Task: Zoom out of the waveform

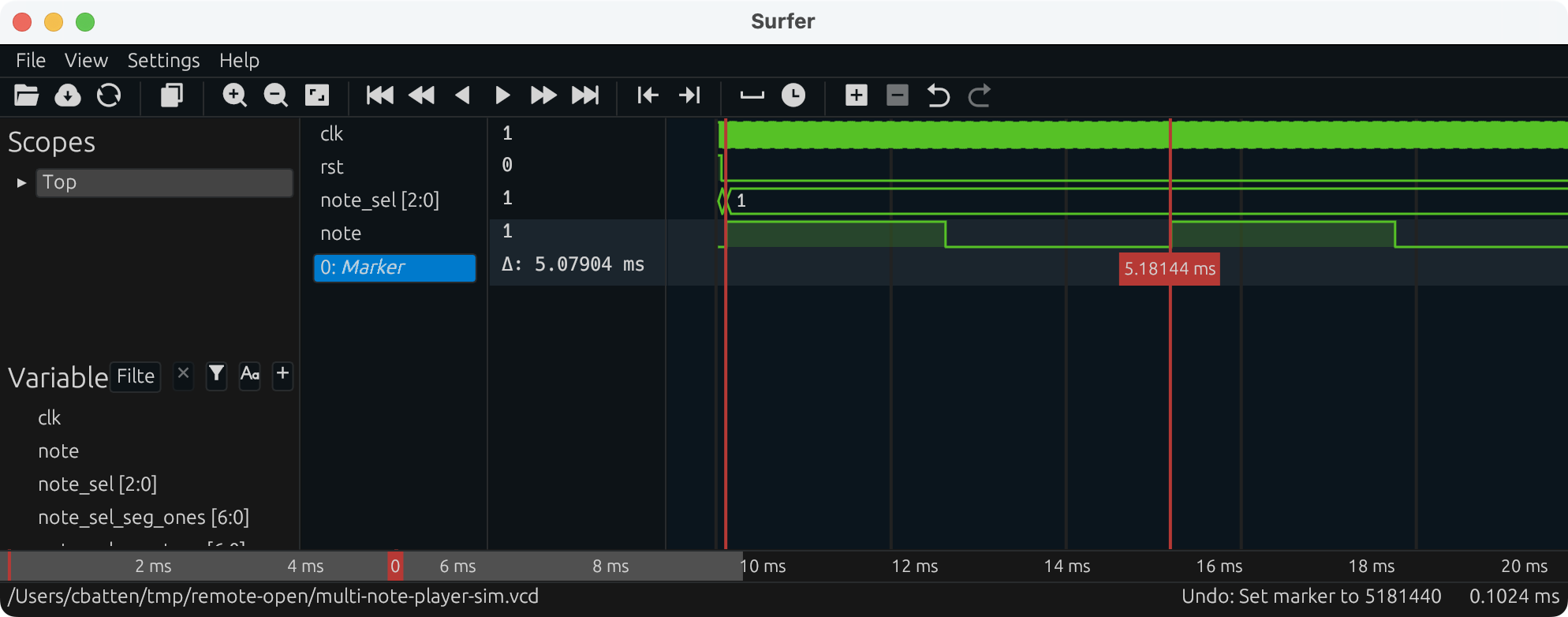Action: [275, 95]
